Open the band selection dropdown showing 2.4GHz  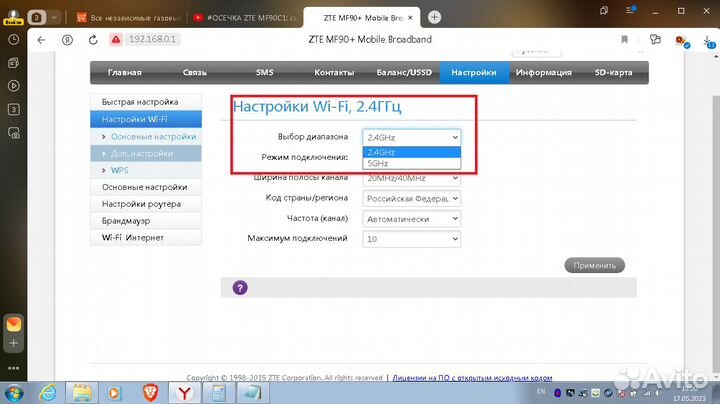pos(411,137)
